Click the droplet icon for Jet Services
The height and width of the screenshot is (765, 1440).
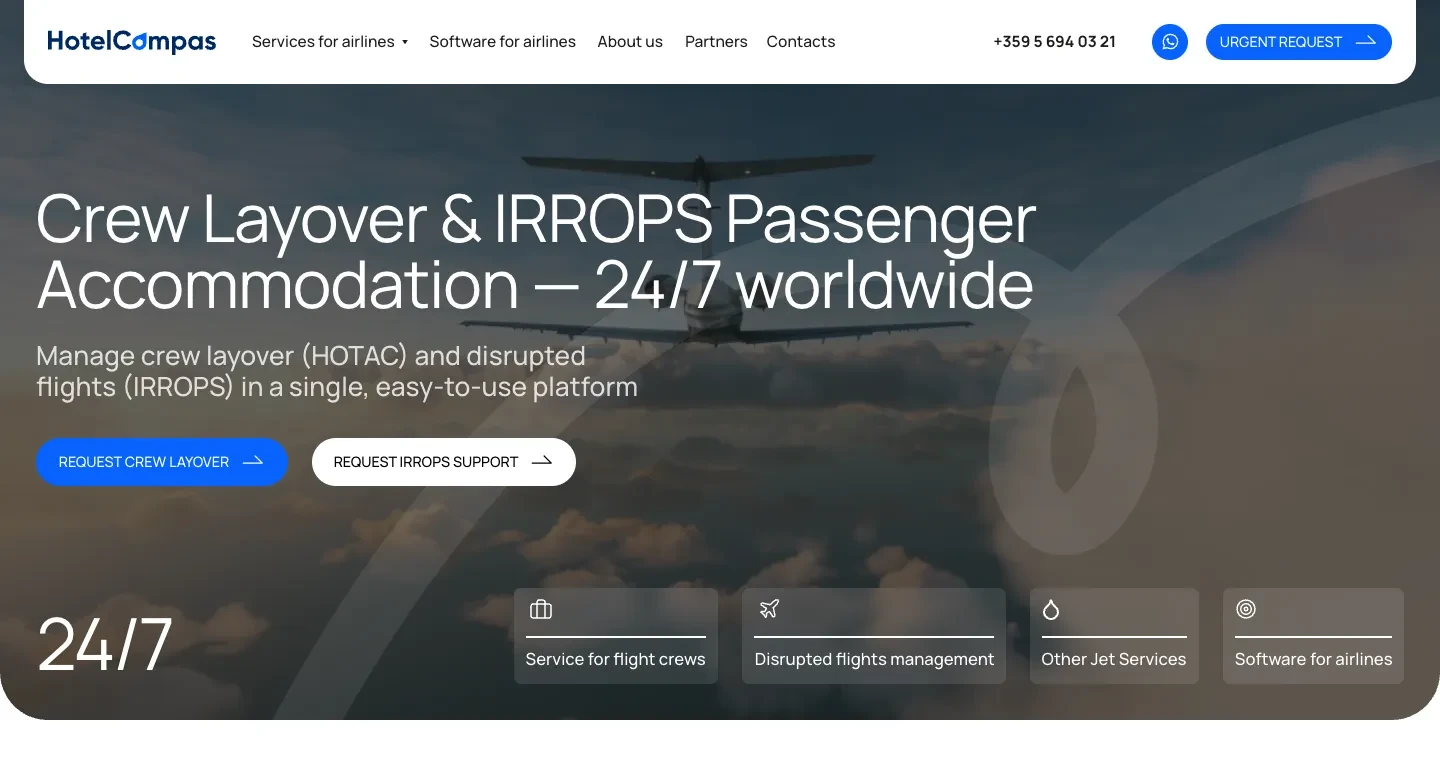(1051, 609)
